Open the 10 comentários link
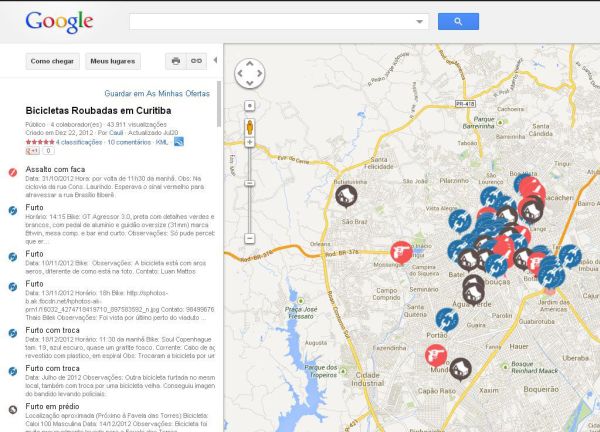 tap(129, 142)
